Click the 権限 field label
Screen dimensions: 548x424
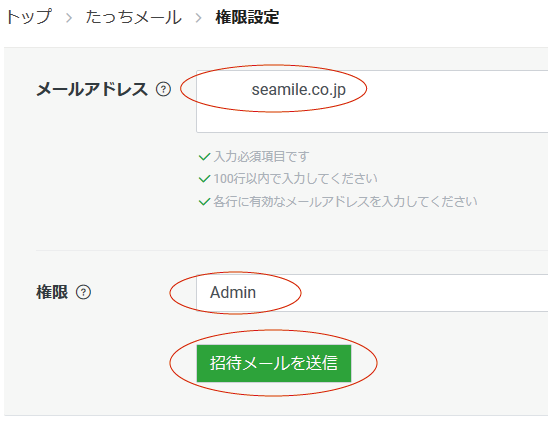pyautogui.click(x=52, y=292)
